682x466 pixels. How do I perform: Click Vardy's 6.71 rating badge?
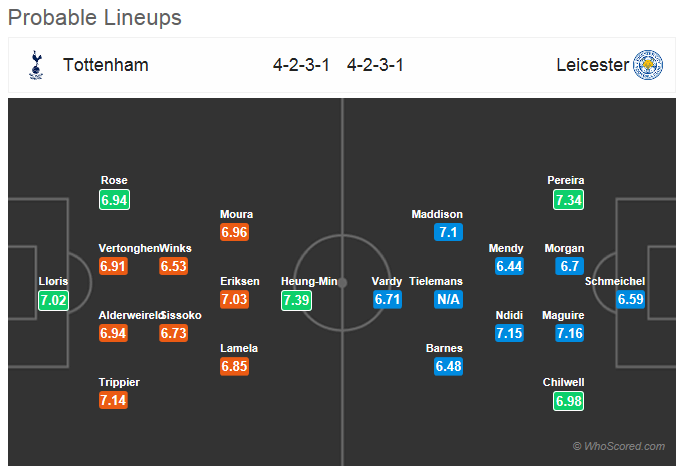pyautogui.click(x=388, y=299)
